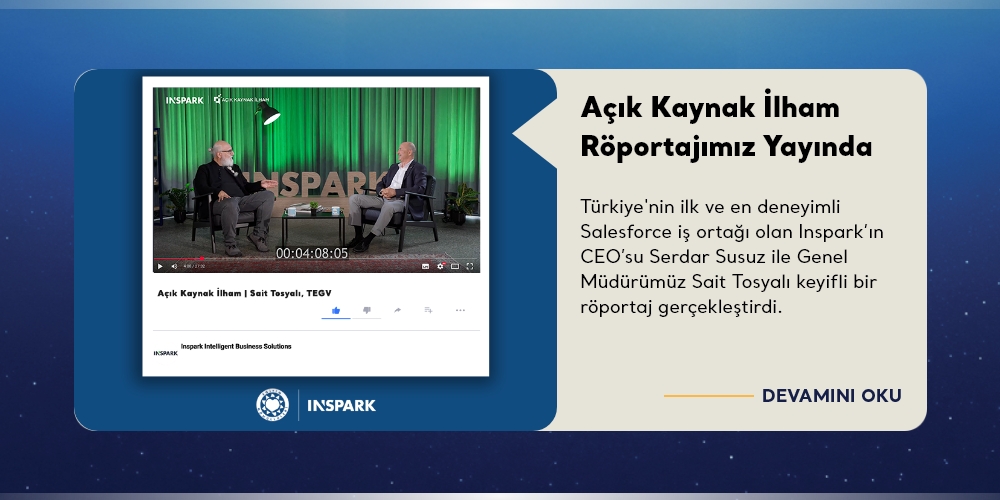The width and height of the screenshot is (1000, 500).
Task: Open the video settings gear
Action: click(x=441, y=267)
